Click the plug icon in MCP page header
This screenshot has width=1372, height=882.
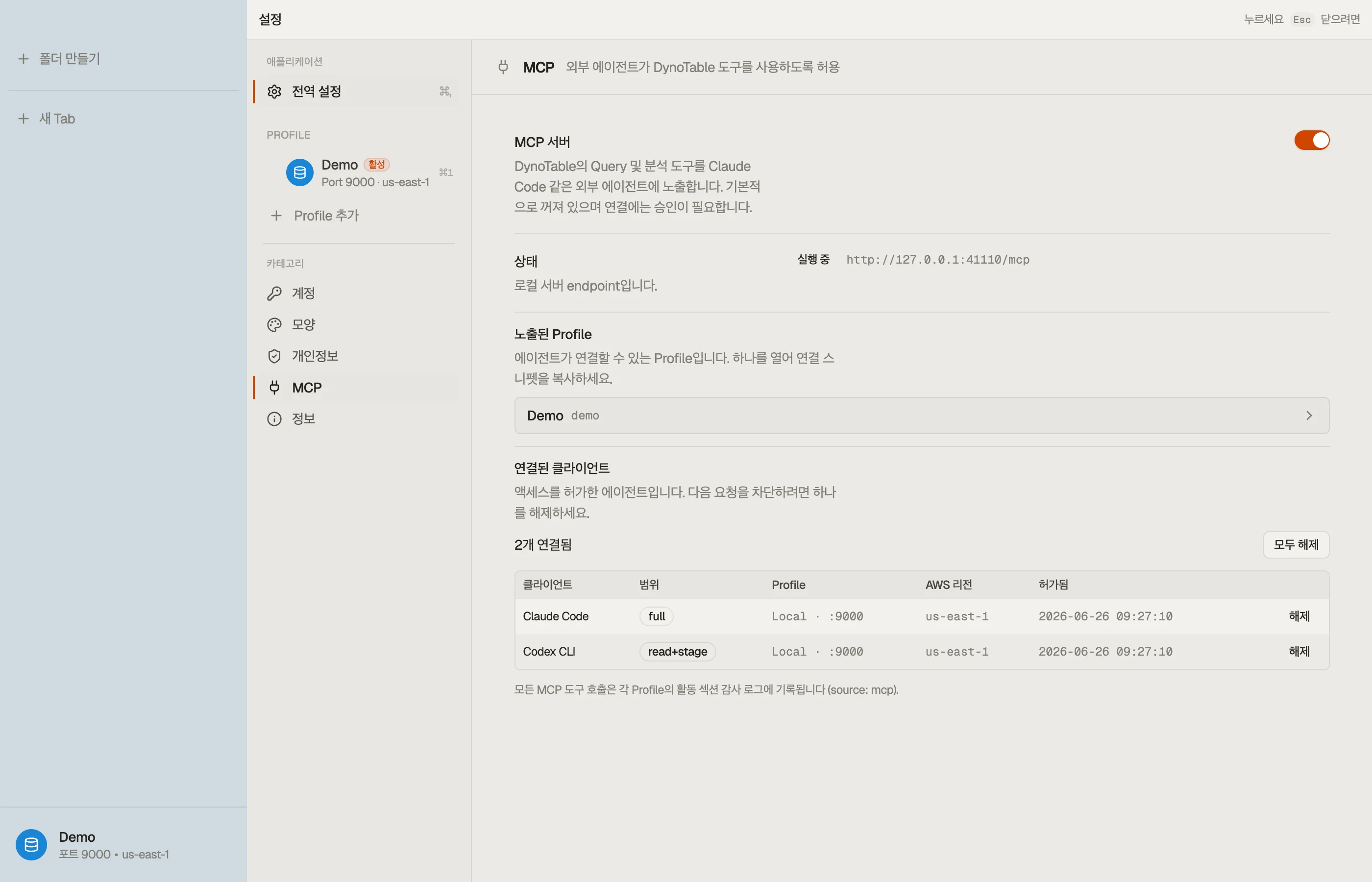click(x=503, y=67)
